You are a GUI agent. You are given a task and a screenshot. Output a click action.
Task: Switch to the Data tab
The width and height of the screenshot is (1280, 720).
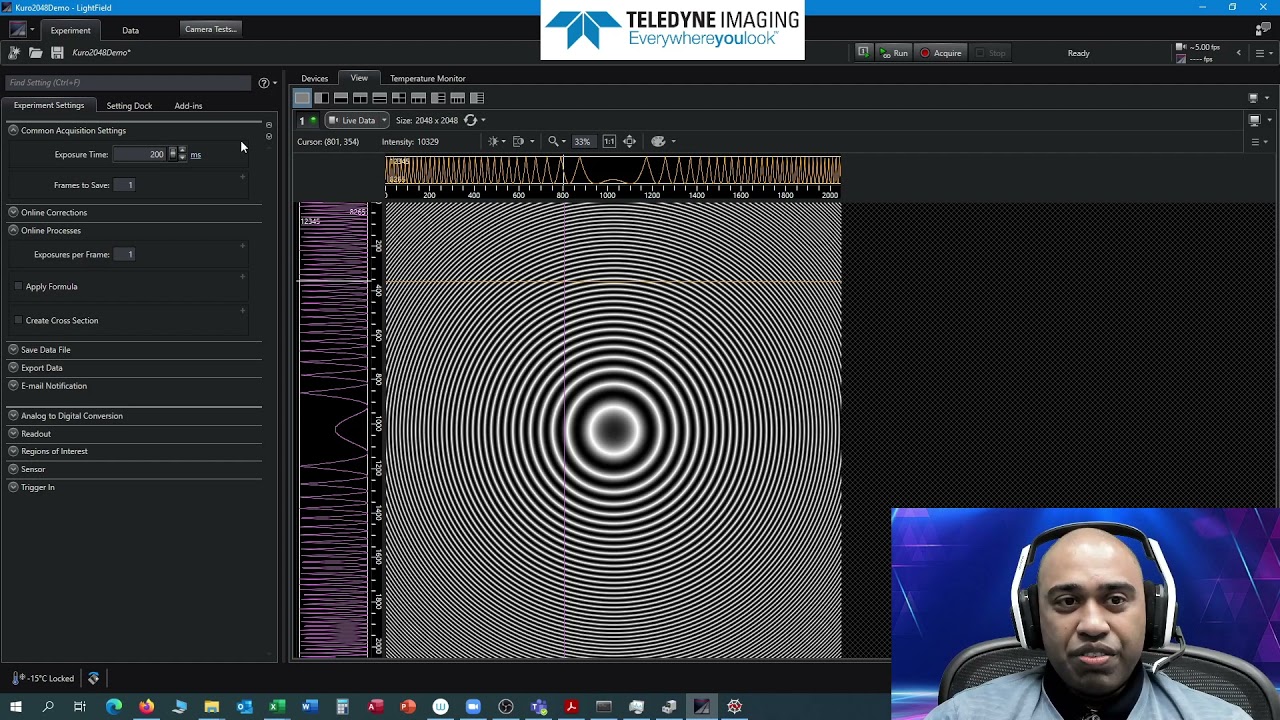click(x=130, y=30)
